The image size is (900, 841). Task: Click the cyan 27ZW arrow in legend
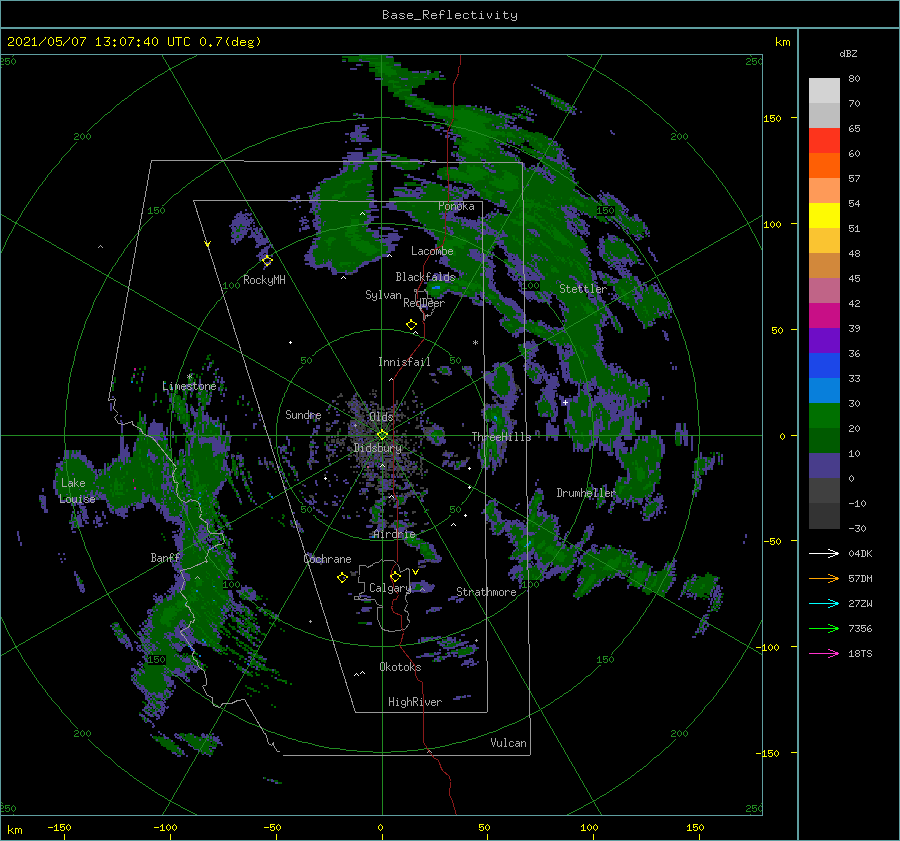824,603
